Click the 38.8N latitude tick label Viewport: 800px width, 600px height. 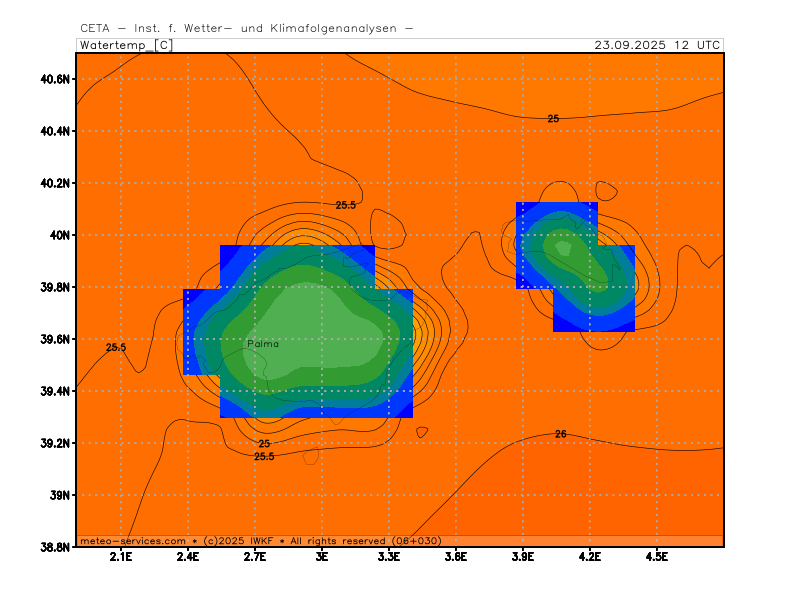click(x=55, y=547)
